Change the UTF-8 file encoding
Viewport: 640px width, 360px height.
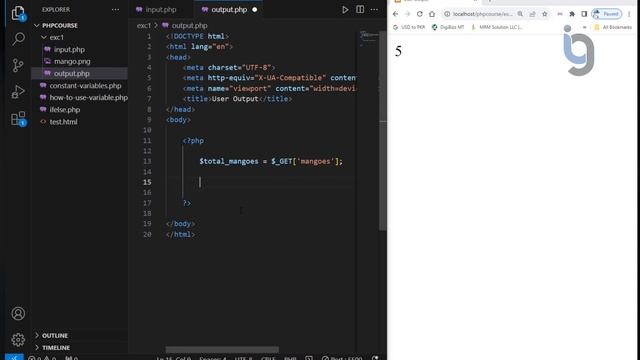(243, 358)
